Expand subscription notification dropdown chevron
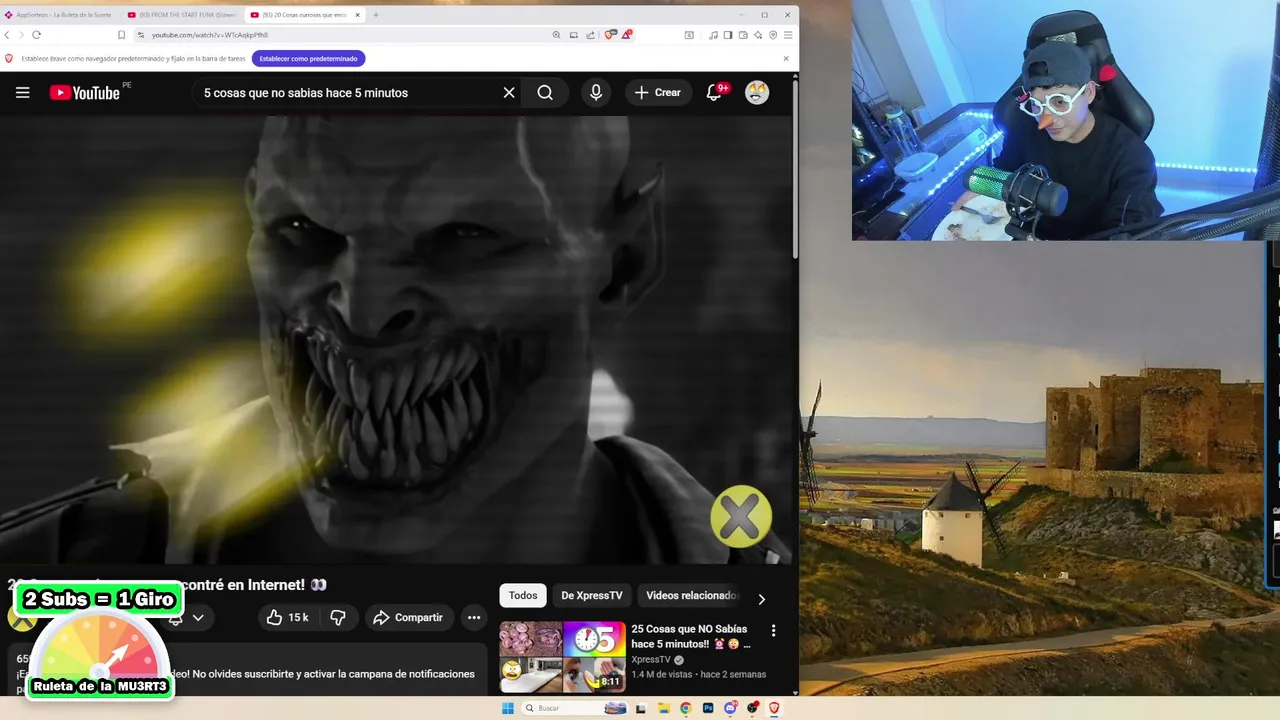 (198, 618)
